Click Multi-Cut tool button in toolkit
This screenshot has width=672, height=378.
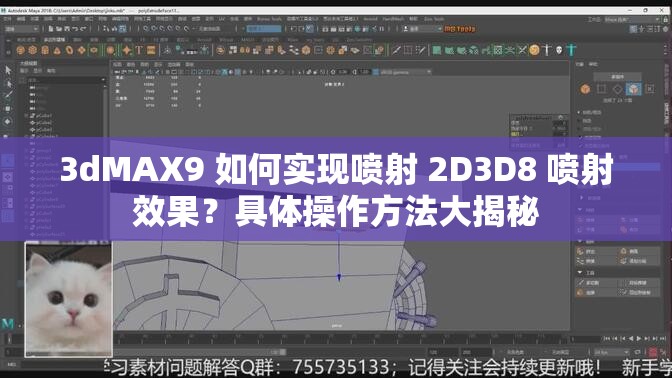pyautogui.click(x=597, y=283)
